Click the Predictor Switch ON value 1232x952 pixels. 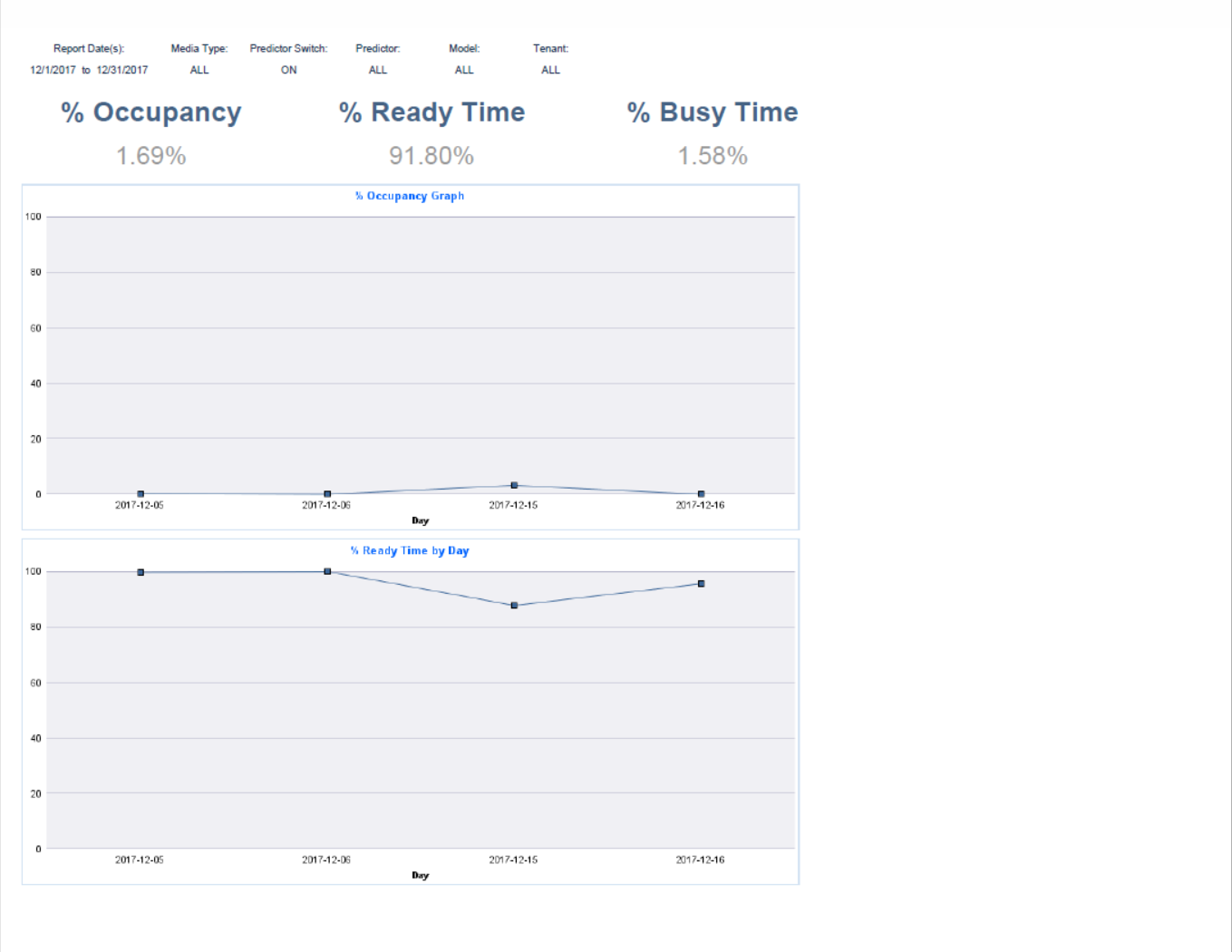click(288, 70)
